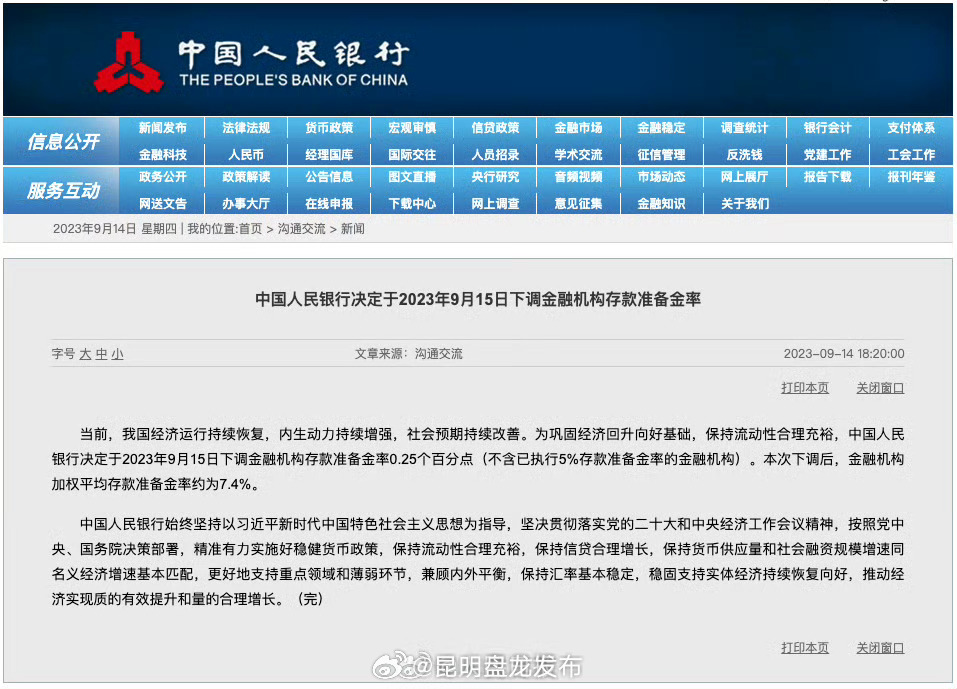Visit the 网上调查 page

pos(495,204)
